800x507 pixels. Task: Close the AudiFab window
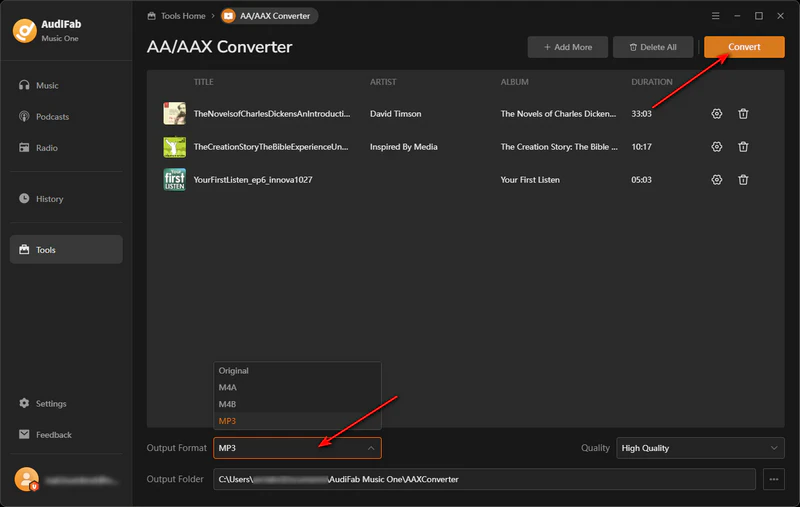(x=780, y=16)
